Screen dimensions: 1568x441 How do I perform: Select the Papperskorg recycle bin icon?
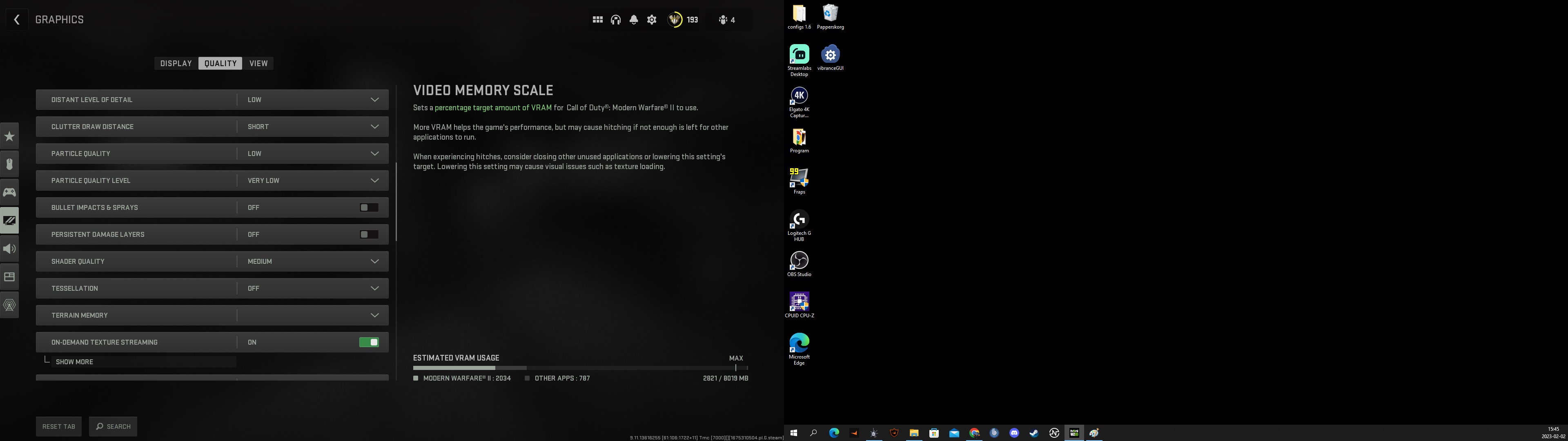click(x=830, y=16)
